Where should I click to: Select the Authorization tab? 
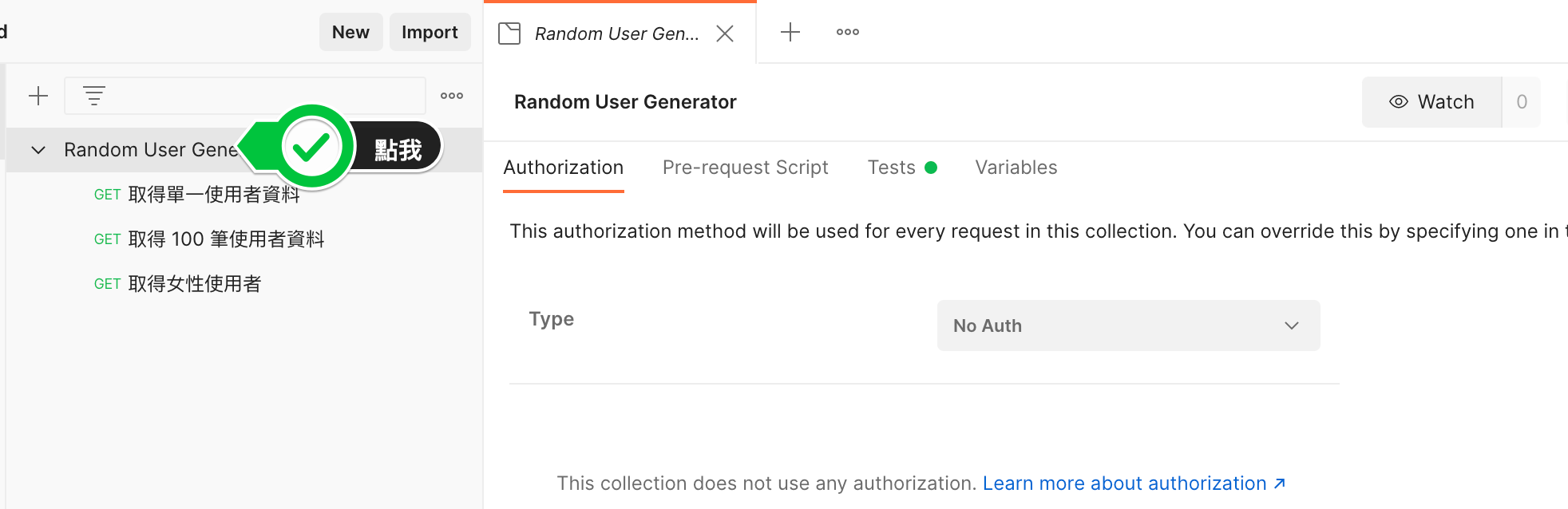(x=563, y=168)
